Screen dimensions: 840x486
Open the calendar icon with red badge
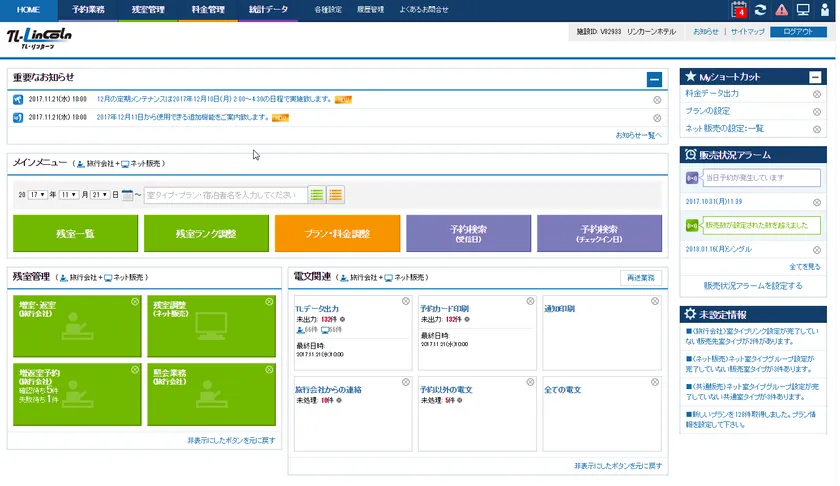click(x=740, y=10)
